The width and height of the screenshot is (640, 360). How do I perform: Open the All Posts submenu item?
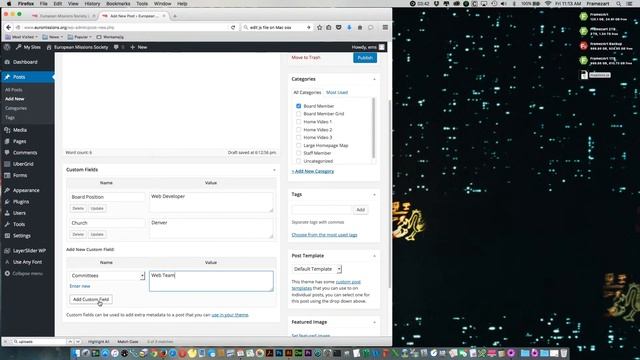13,90
